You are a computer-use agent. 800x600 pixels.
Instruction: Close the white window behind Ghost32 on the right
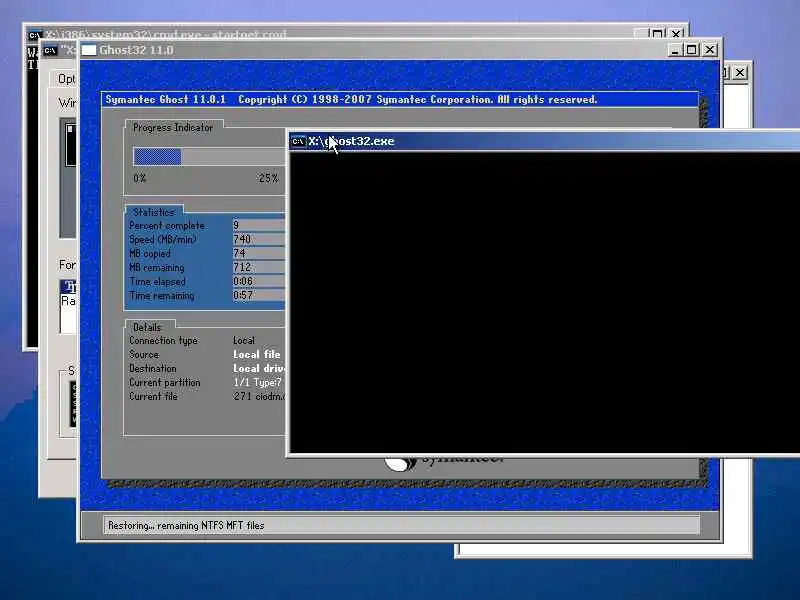(740, 73)
